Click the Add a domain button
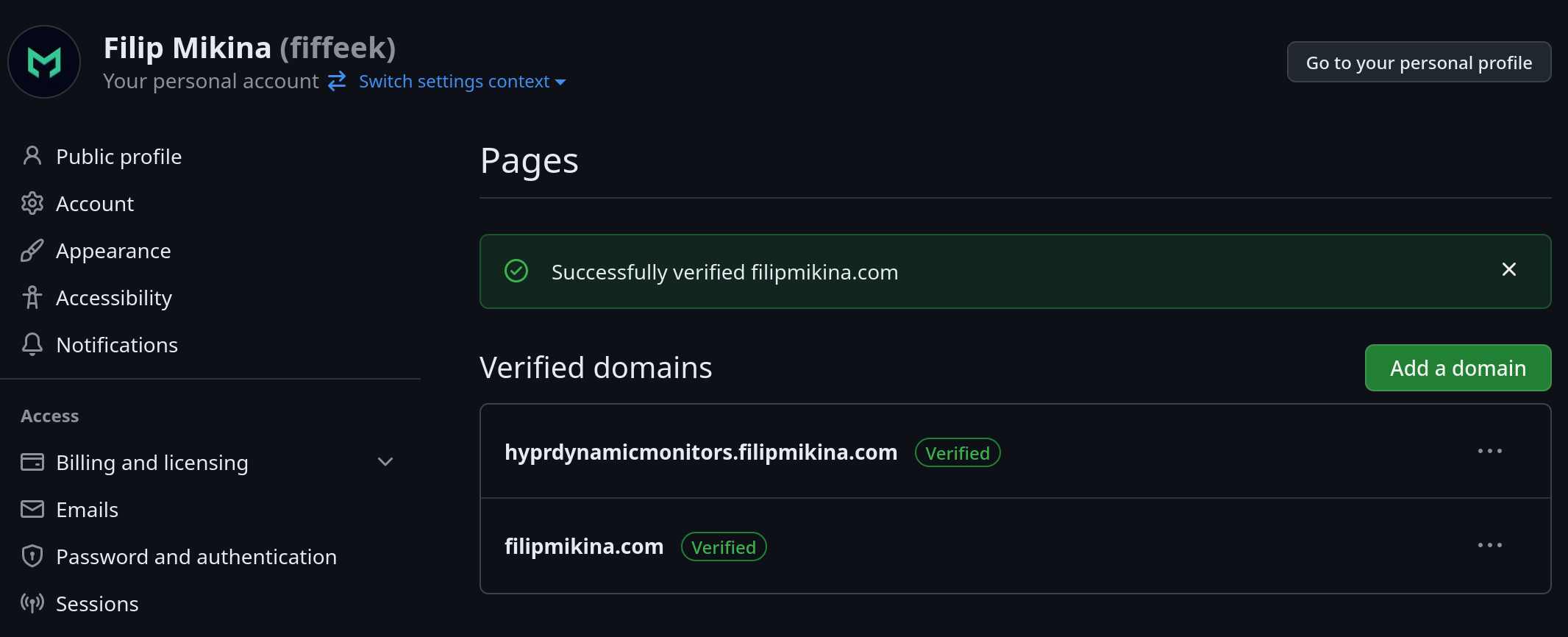This screenshot has height=637, width=1568. point(1458,368)
